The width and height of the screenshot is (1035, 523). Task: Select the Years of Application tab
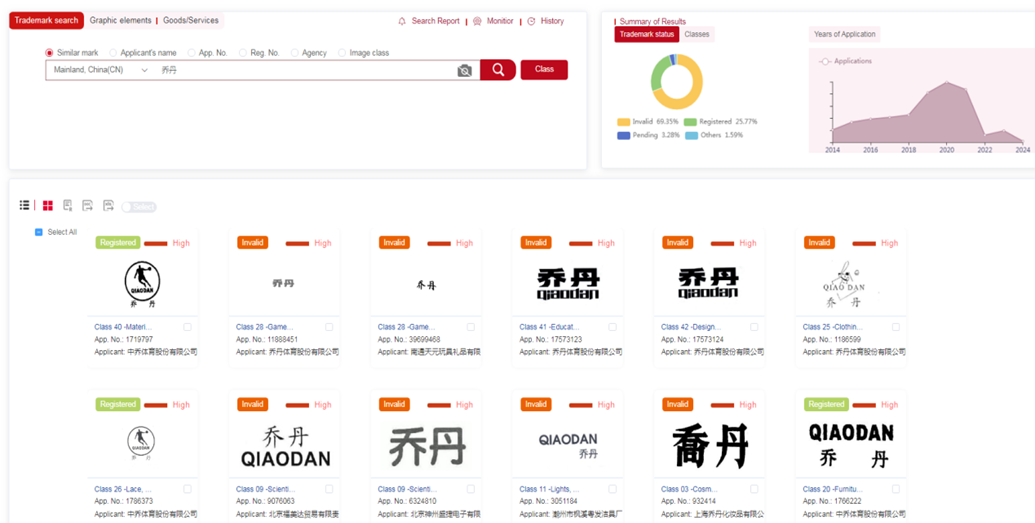844,34
